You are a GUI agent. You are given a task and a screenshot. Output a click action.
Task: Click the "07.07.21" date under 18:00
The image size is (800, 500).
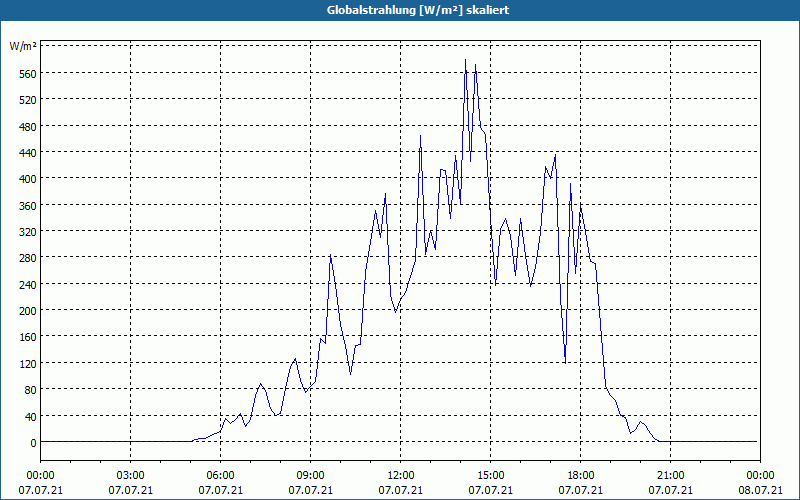[x=581, y=490]
